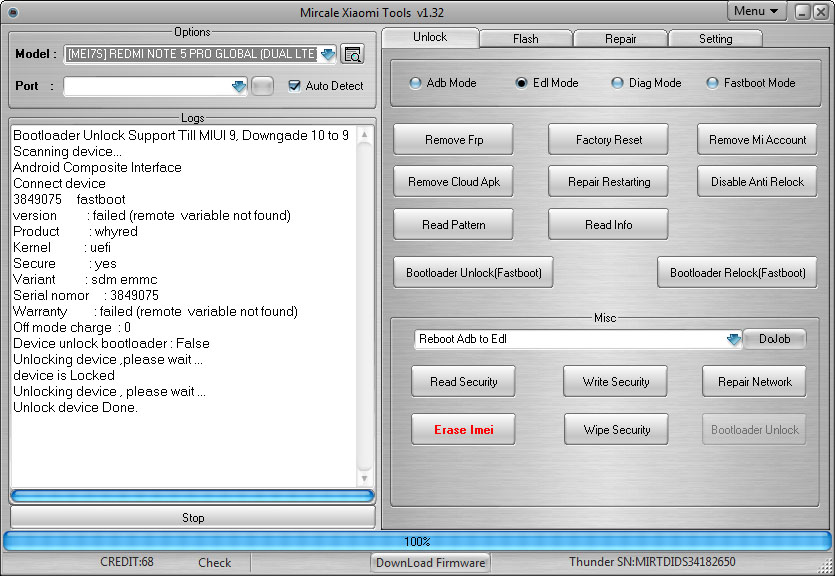Click the model search icon button
Viewport: 835px width, 576px height.
352,54
